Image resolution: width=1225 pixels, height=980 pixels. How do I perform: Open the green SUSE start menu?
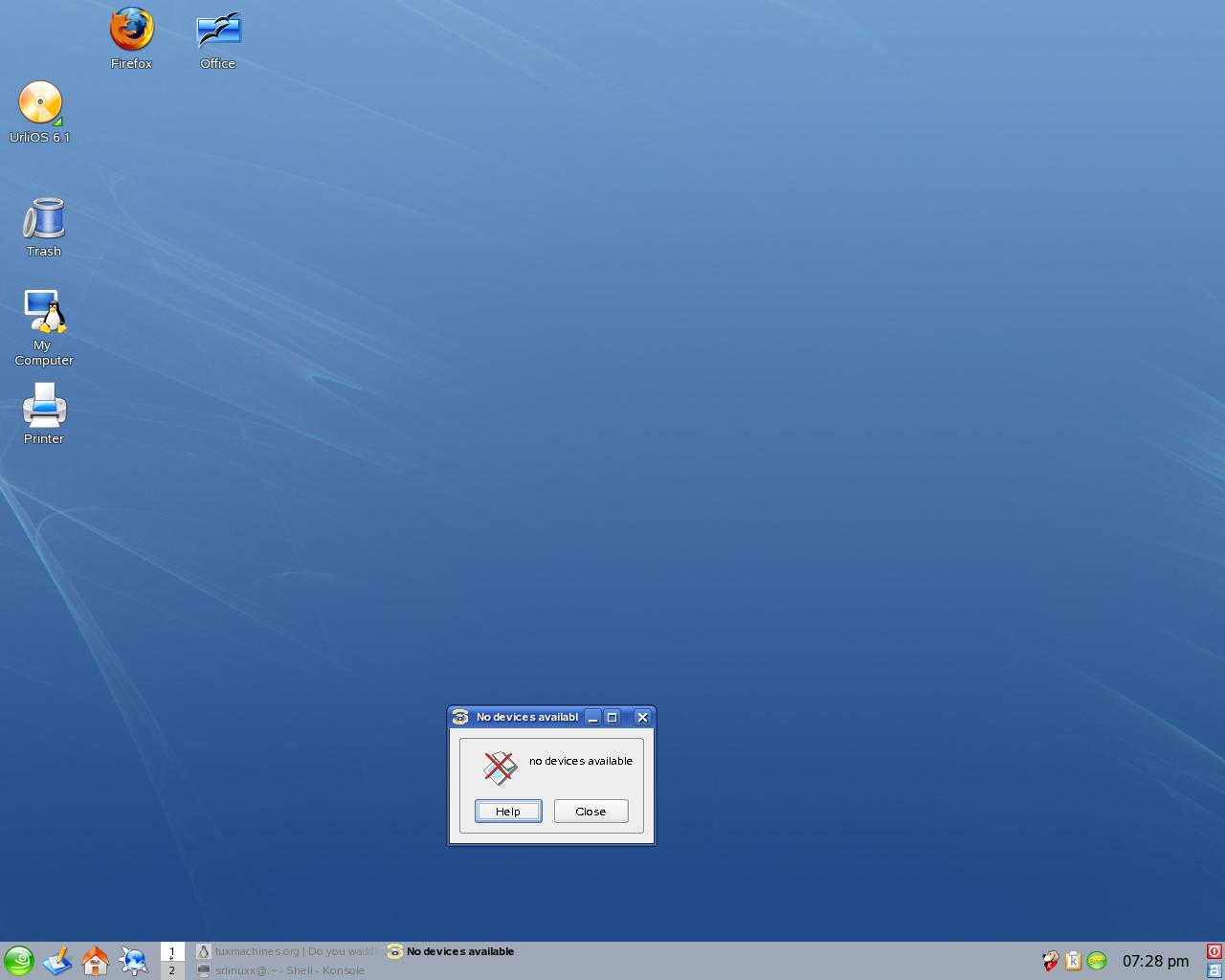click(x=18, y=961)
